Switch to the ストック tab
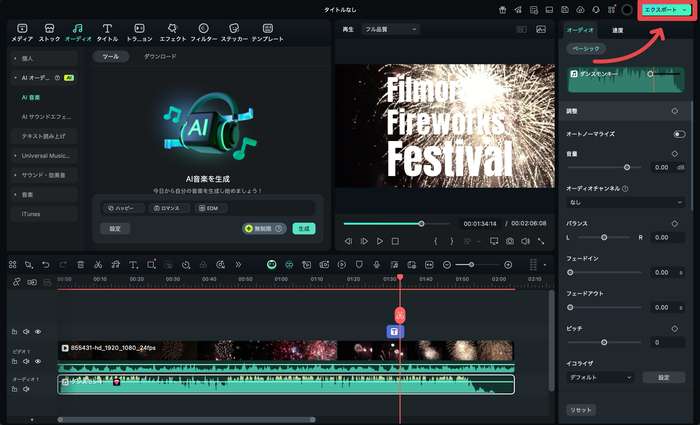This screenshot has width=700, height=425. click(49, 33)
